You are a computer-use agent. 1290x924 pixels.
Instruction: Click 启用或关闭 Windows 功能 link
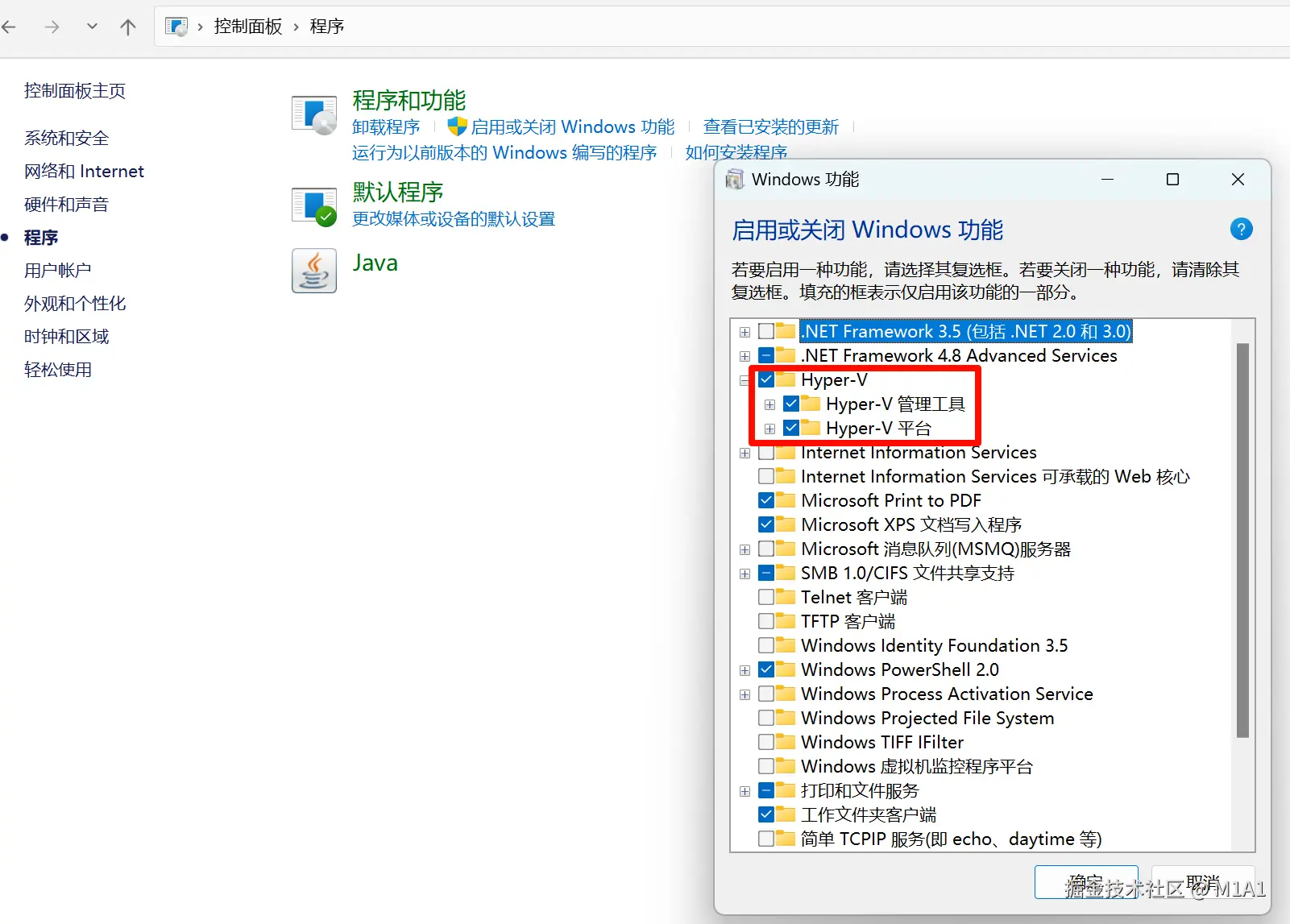point(573,127)
